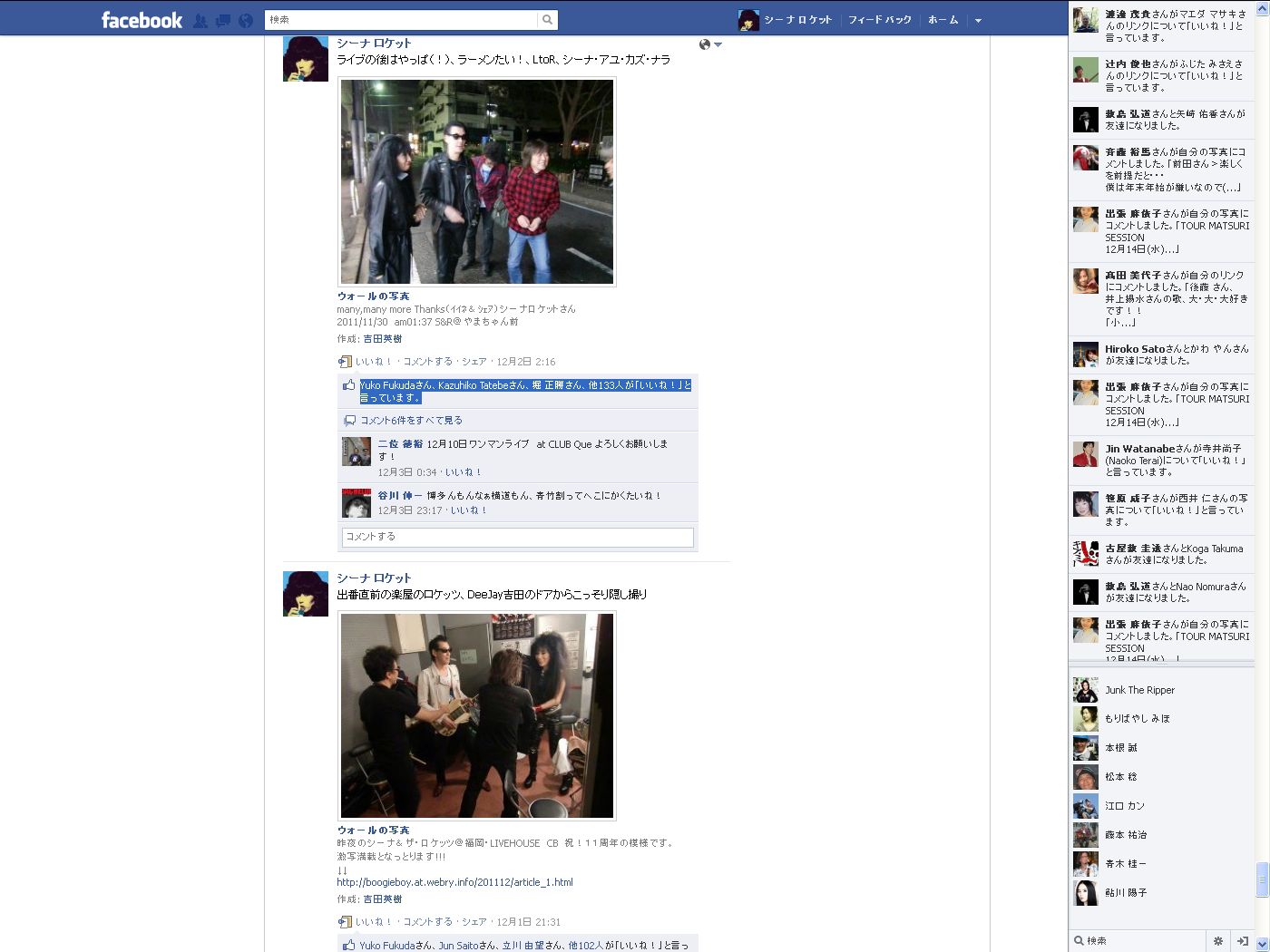Screen dimensions: 1270x952
Task: Expand コメント6件をすべて見る comments
Action: click(411, 421)
